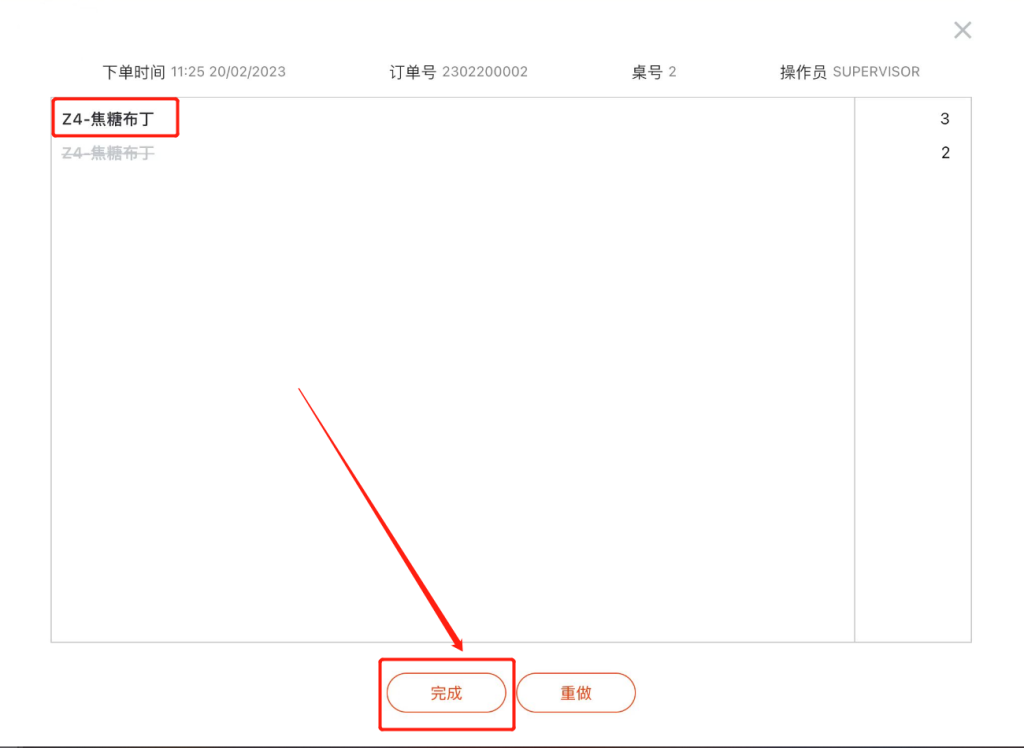
Task: Click quantity 2 of the crossed-out item
Action: [945, 153]
